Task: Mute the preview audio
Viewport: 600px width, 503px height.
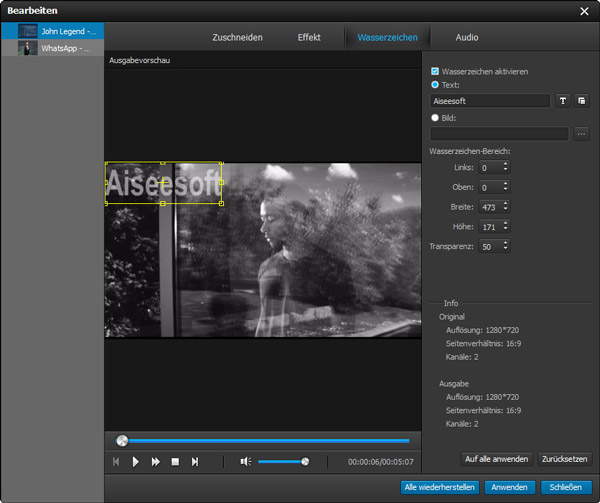Action: tap(246, 462)
